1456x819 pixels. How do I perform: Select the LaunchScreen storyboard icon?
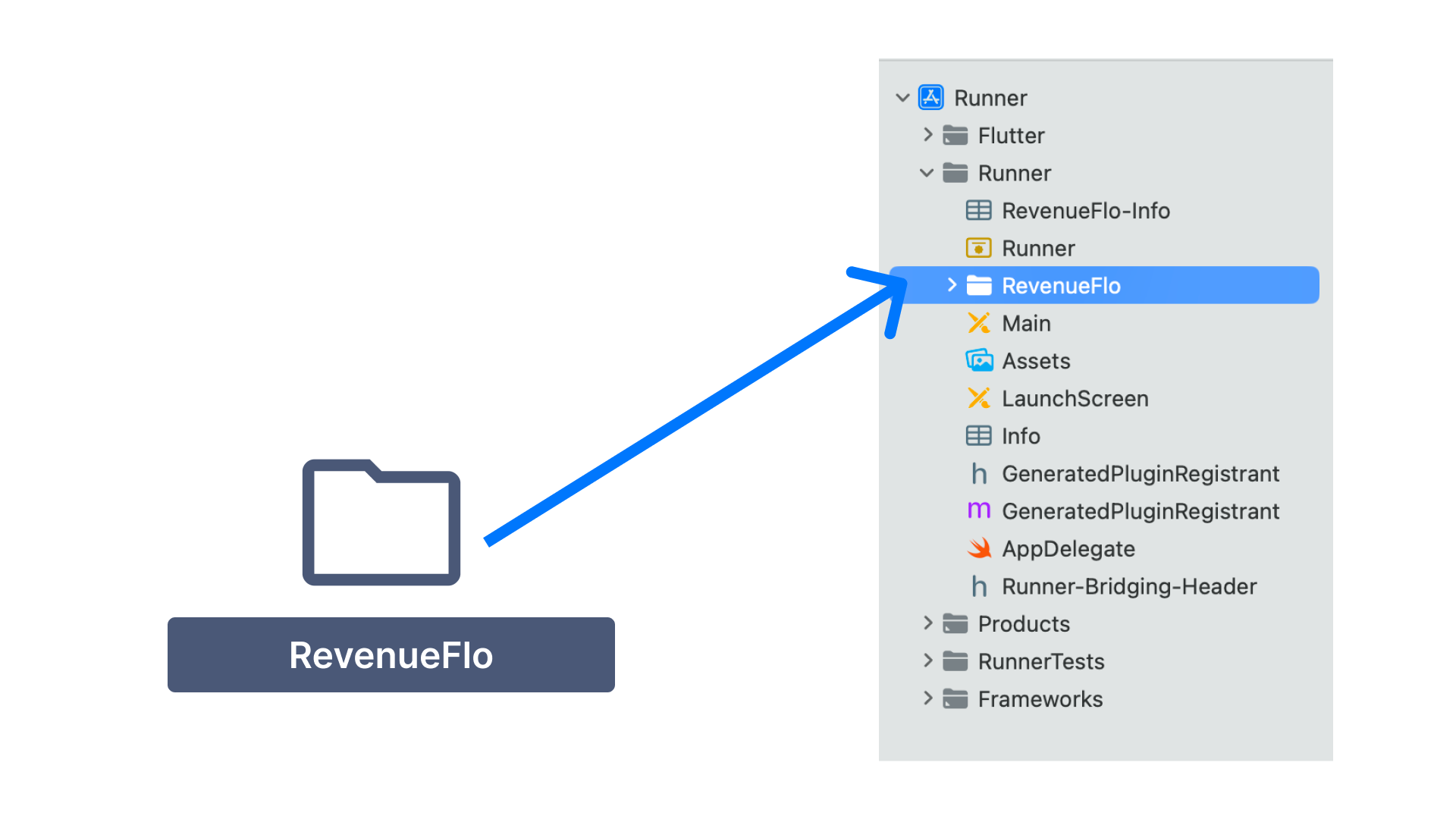coord(979,398)
